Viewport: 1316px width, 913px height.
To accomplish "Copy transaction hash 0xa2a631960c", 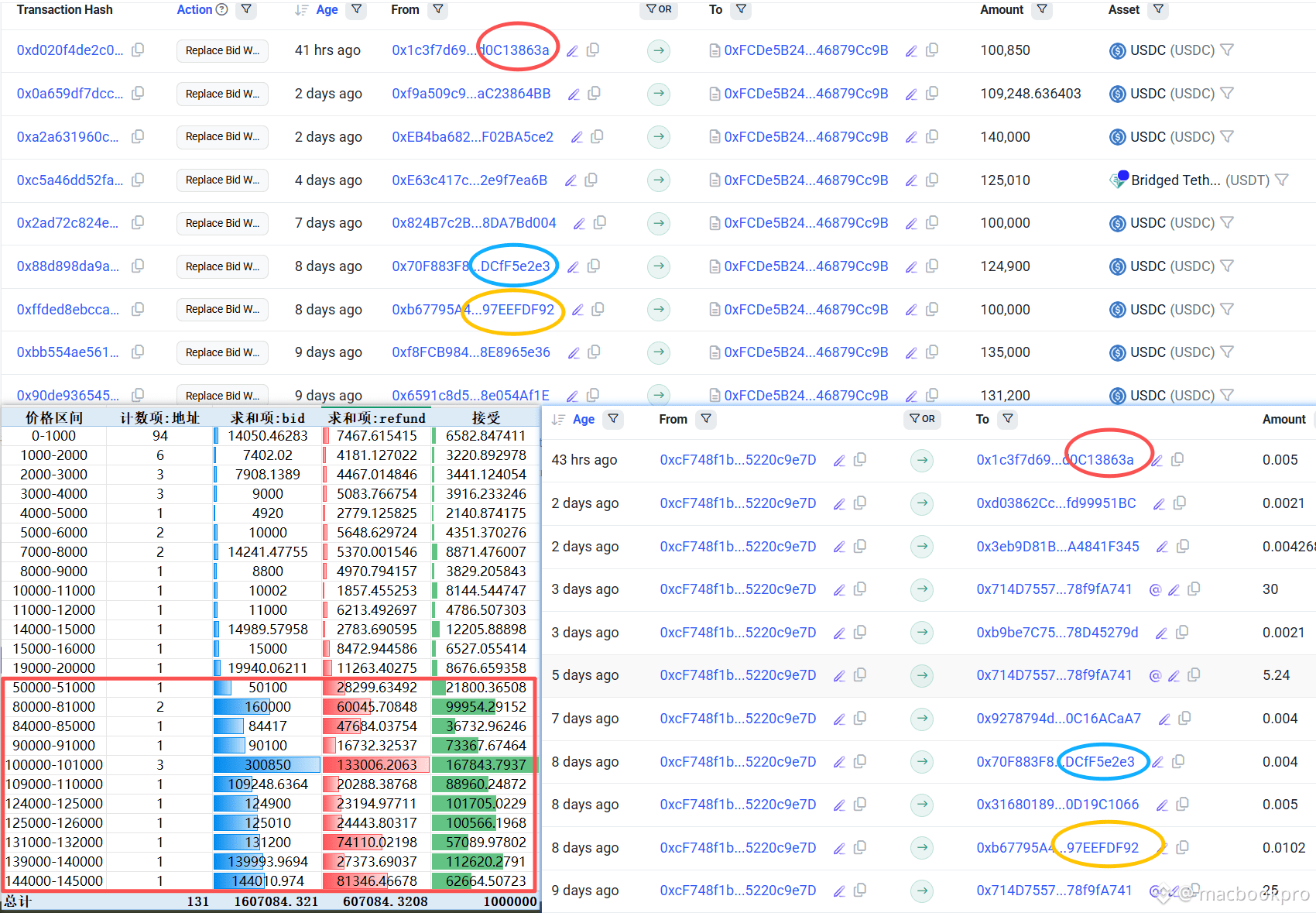I will click(138, 136).
